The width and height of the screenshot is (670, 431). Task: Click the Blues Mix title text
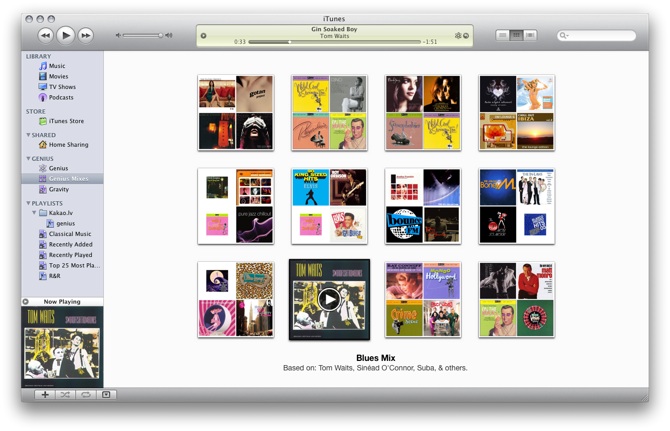[x=376, y=358]
